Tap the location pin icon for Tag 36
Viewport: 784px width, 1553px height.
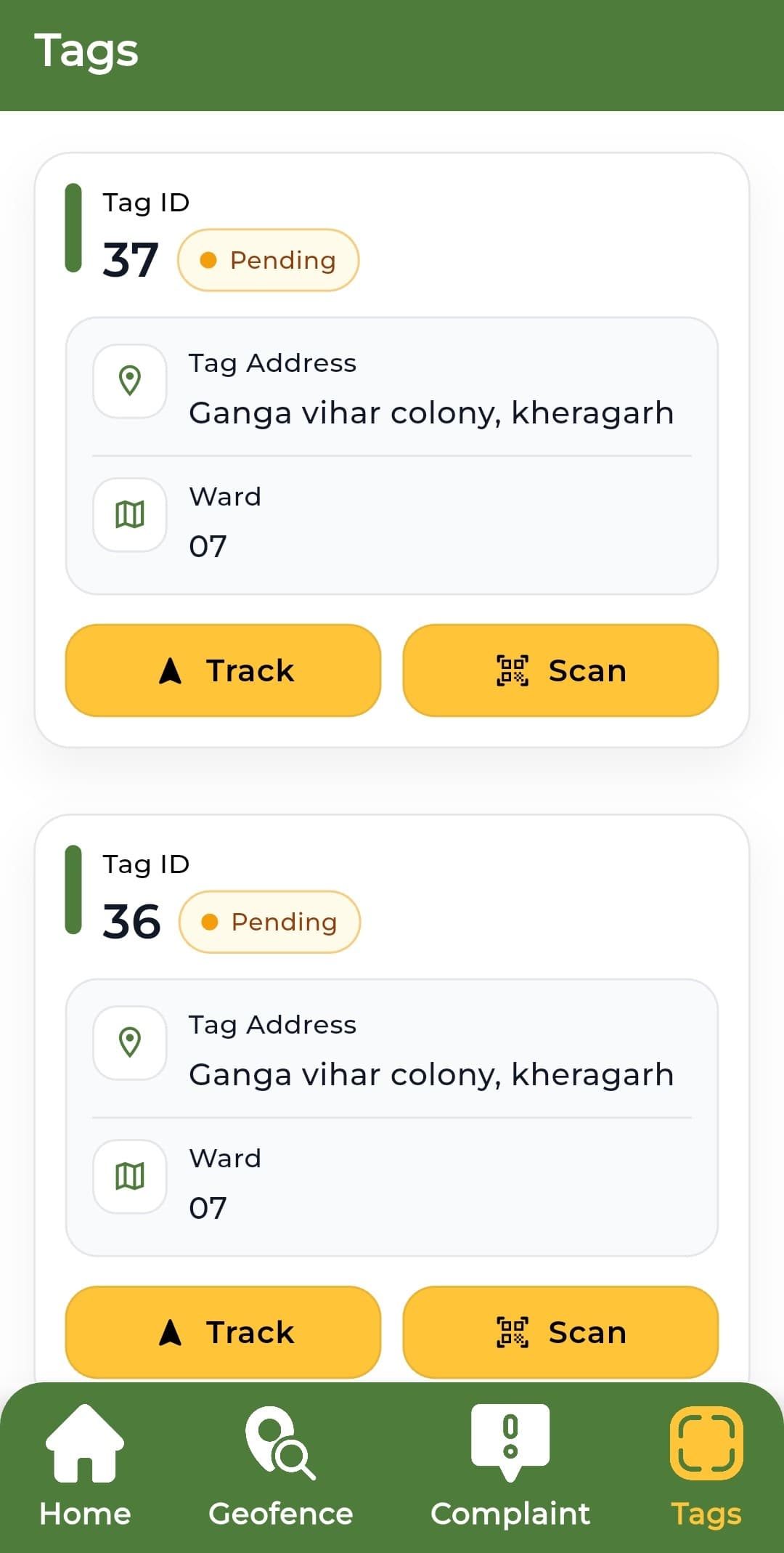point(130,1042)
